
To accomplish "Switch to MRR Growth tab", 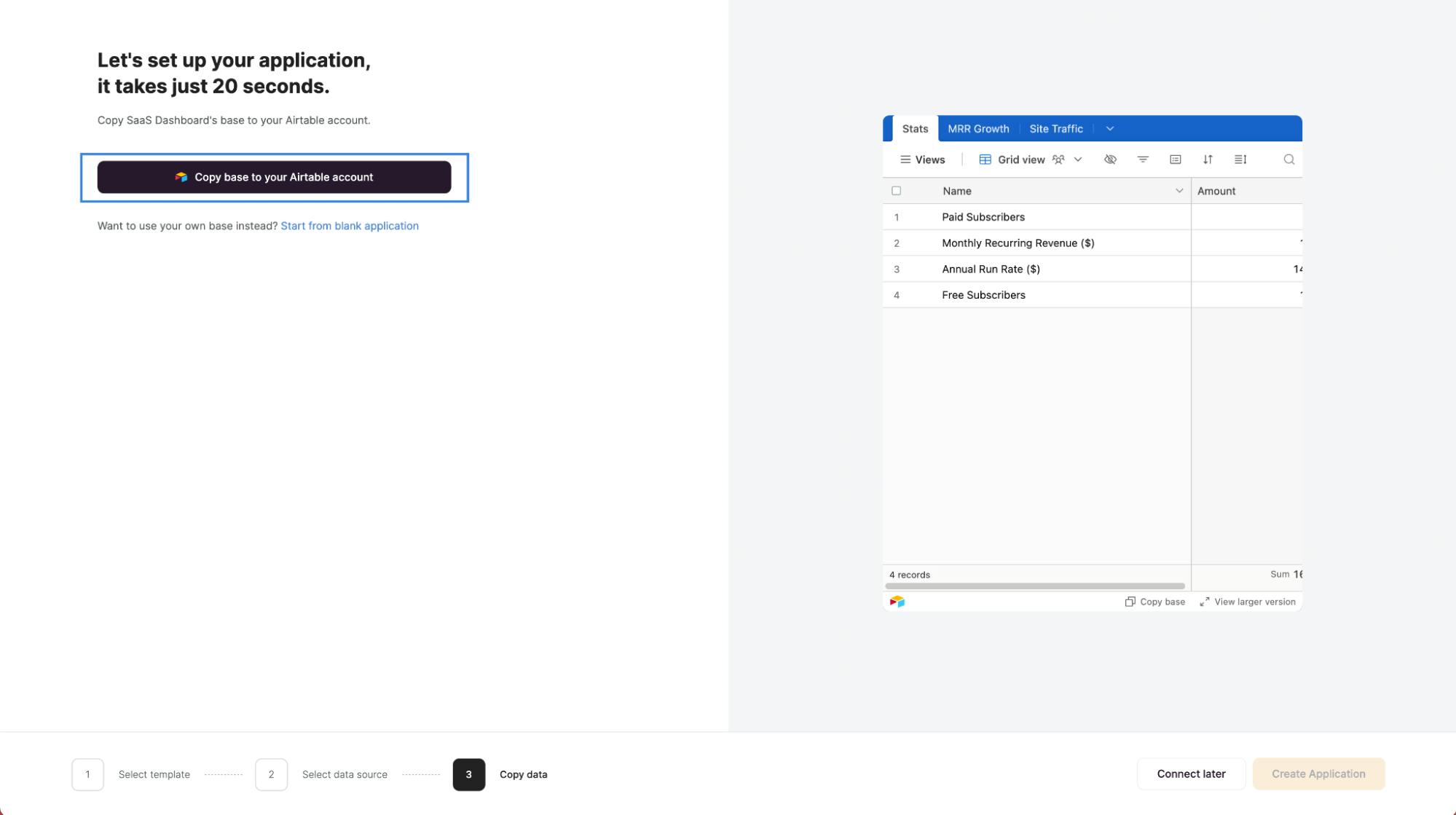I will (979, 128).
